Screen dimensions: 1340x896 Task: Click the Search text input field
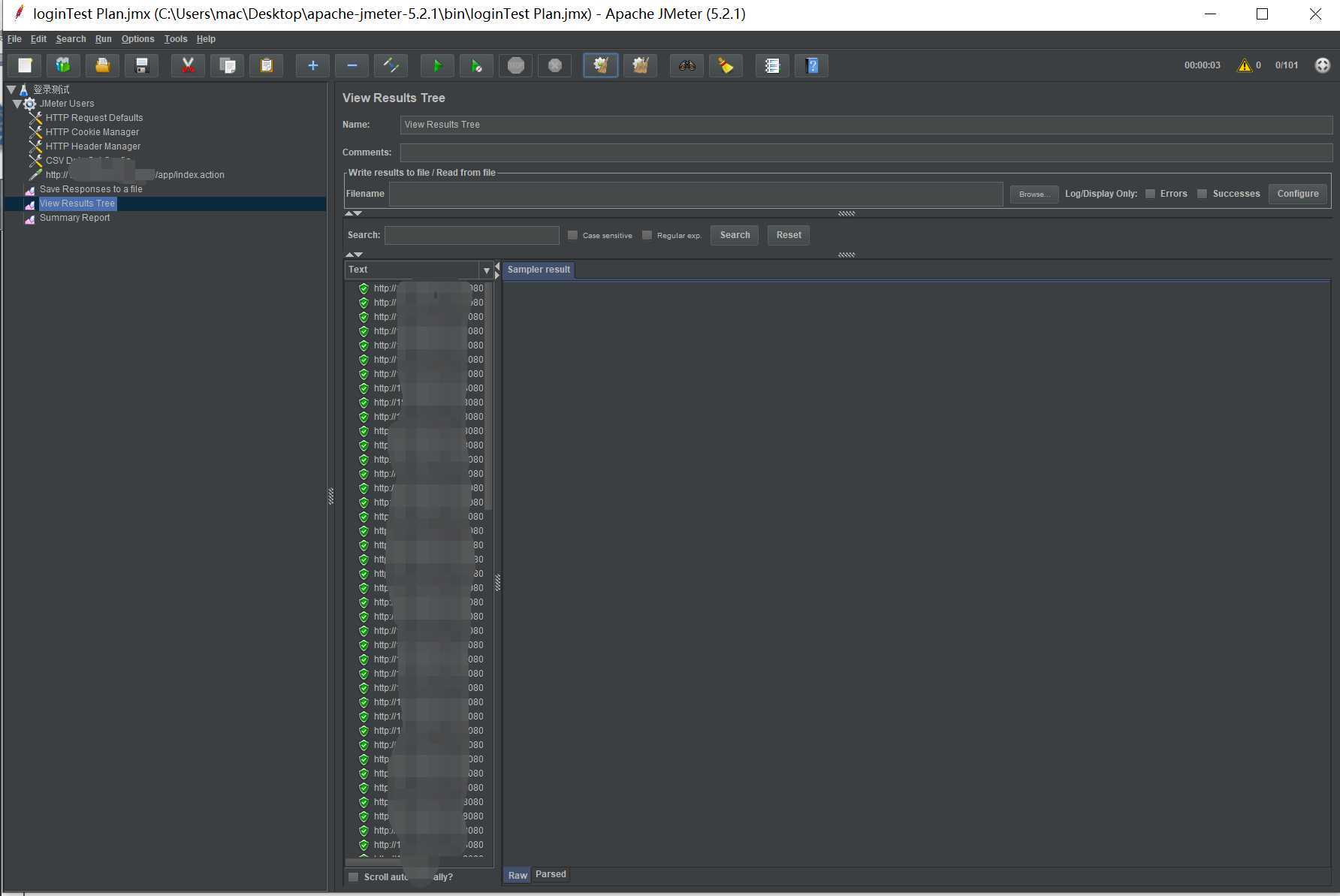(x=472, y=235)
